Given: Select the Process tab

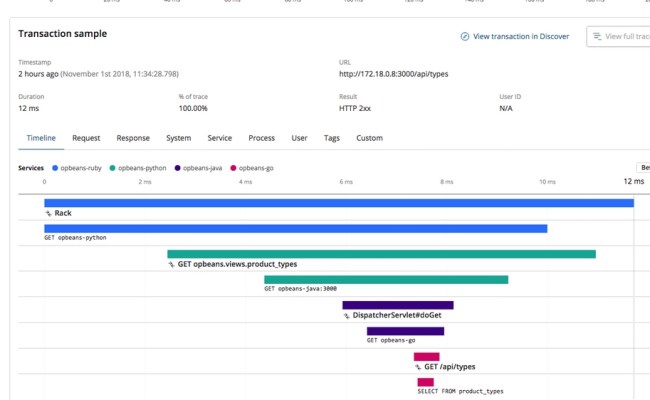Looking at the screenshot, I should click(x=262, y=138).
